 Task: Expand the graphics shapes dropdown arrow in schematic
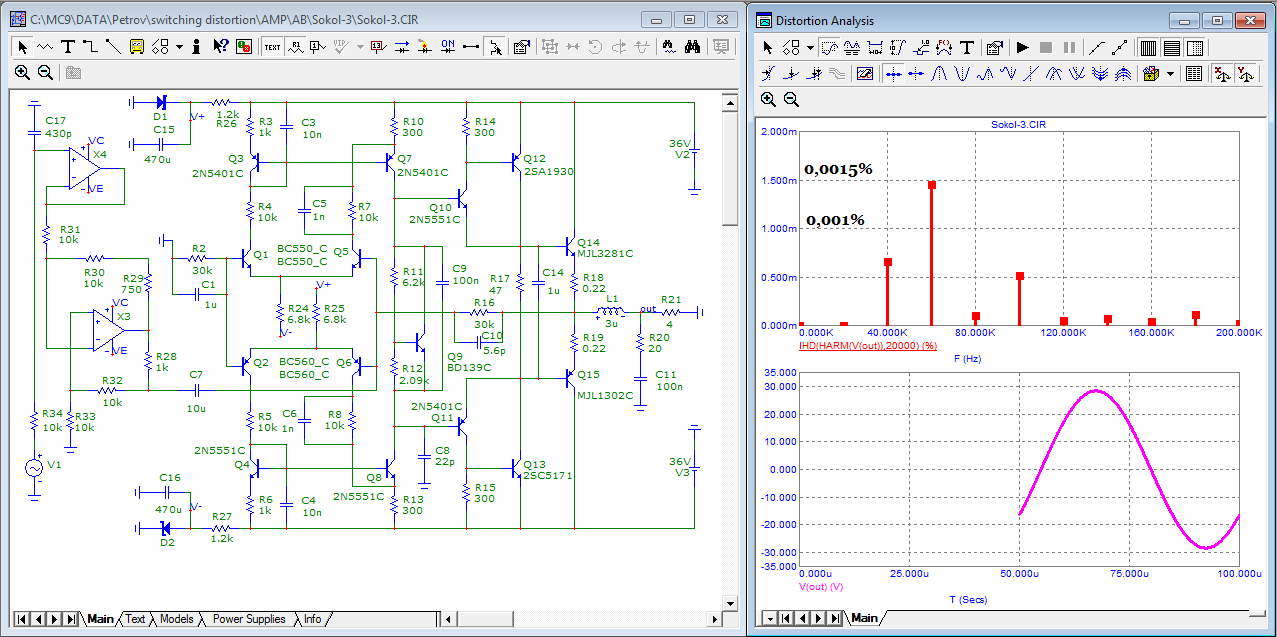click(x=179, y=46)
